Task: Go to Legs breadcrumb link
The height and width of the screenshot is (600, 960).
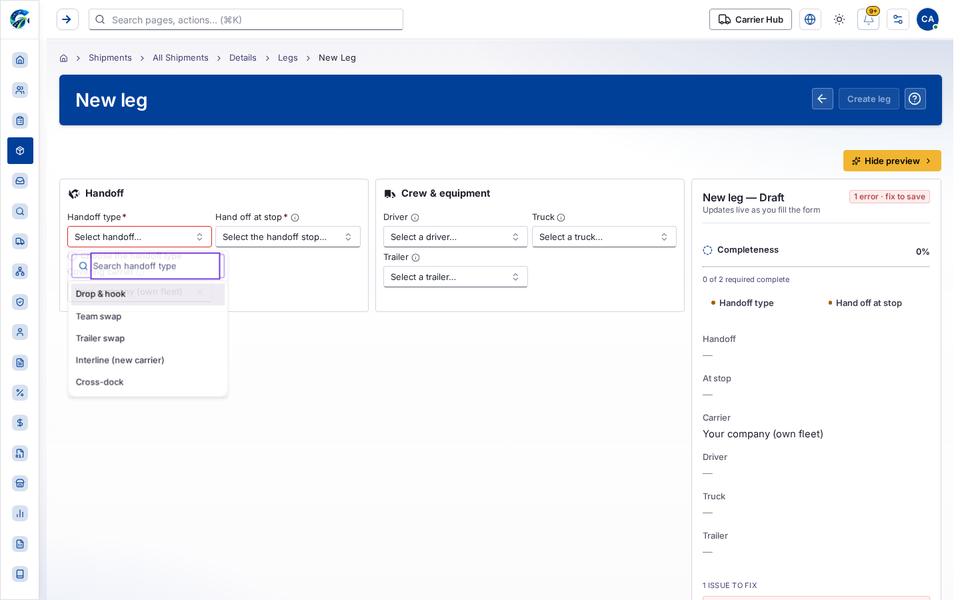Action: coord(288,58)
